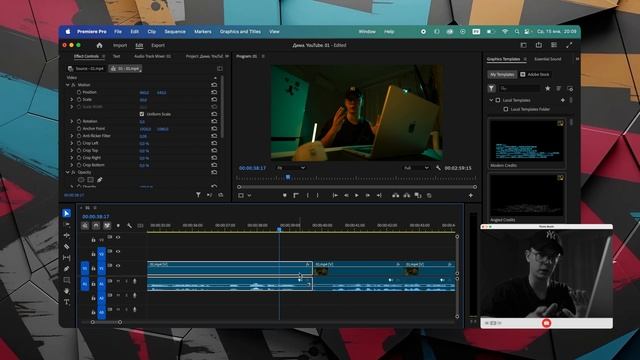Toggle V1 track output eye icon
640x360 pixels.
(118, 266)
